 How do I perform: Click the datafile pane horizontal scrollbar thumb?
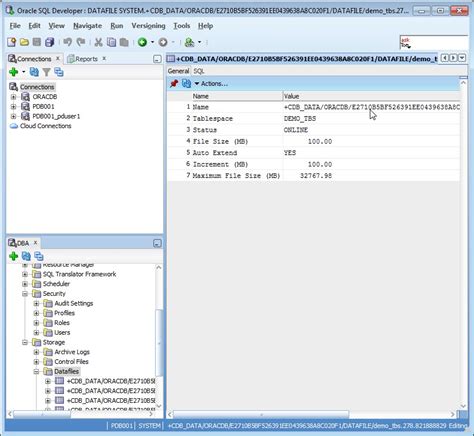tap(261, 414)
